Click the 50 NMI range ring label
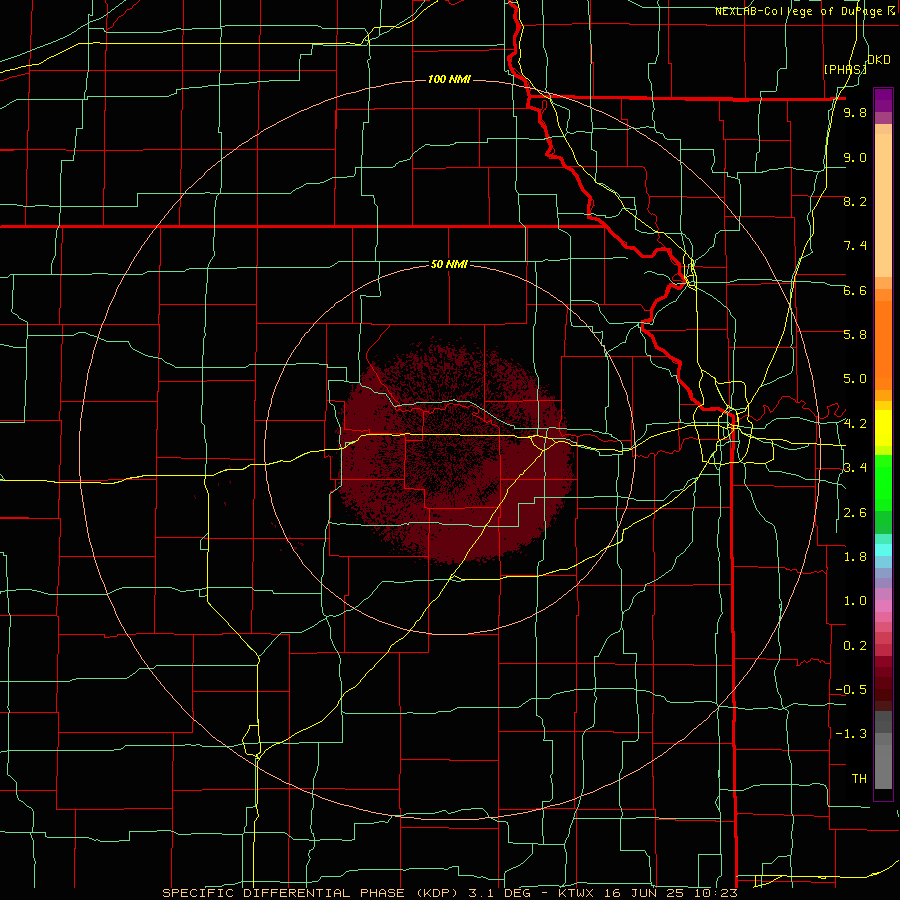Viewport: 900px width, 900px height. point(449,264)
